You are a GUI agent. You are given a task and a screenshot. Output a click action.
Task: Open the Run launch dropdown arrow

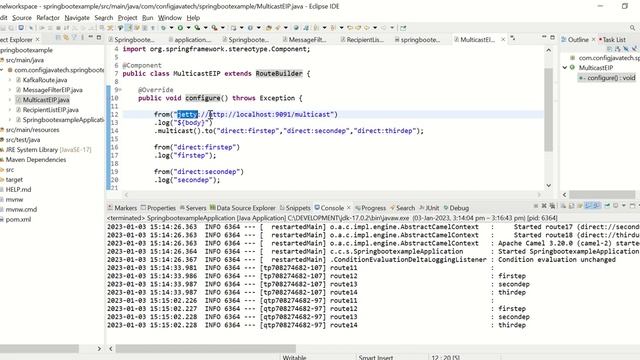point(189,28)
